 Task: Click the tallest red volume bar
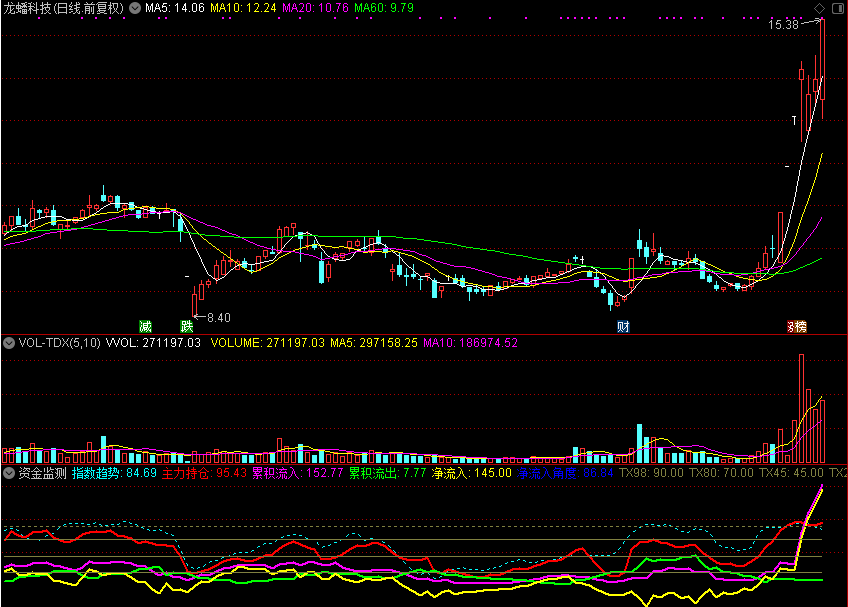pos(801,408)
